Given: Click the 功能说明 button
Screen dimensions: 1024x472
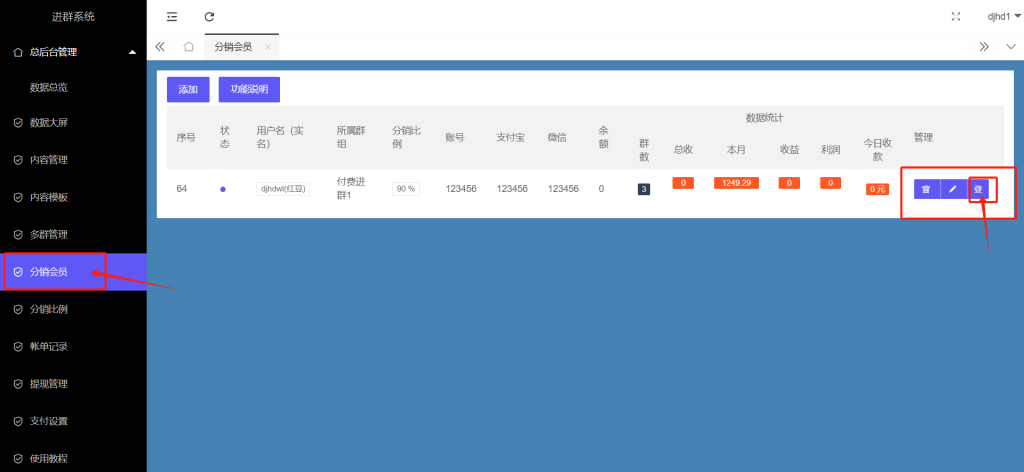Looking at the screenshot, I should point(249,89).
